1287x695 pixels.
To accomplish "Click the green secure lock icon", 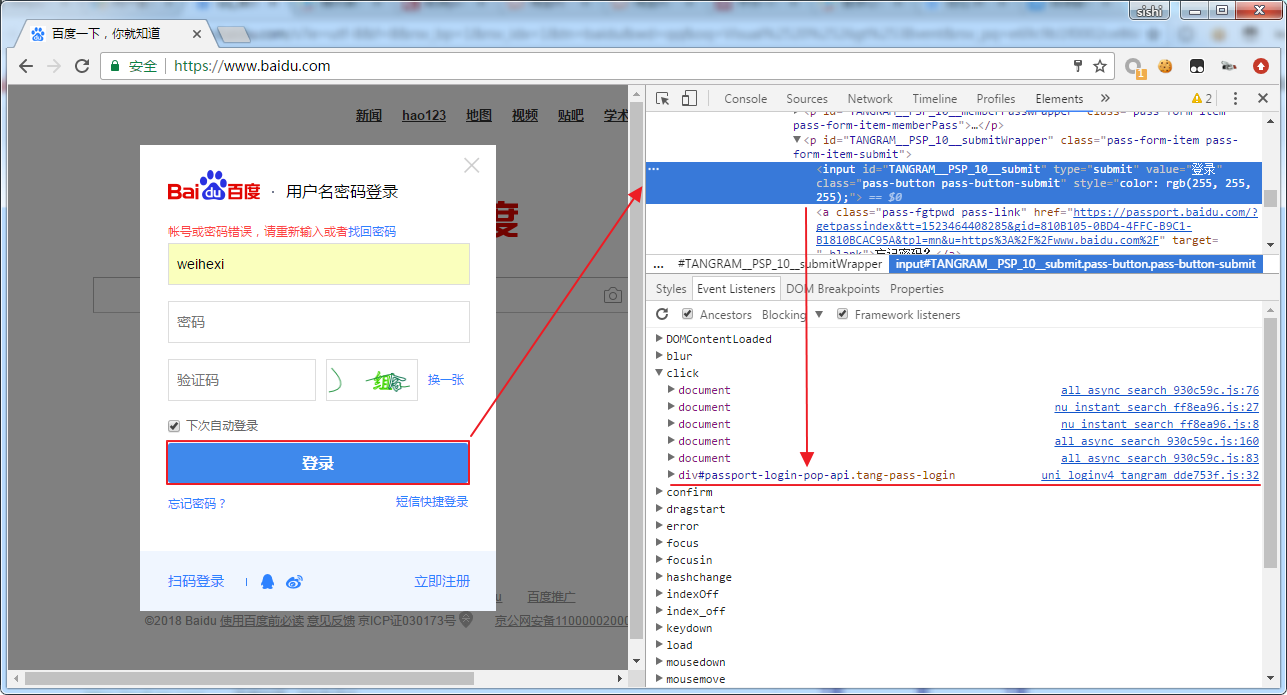I will (115, 66).
